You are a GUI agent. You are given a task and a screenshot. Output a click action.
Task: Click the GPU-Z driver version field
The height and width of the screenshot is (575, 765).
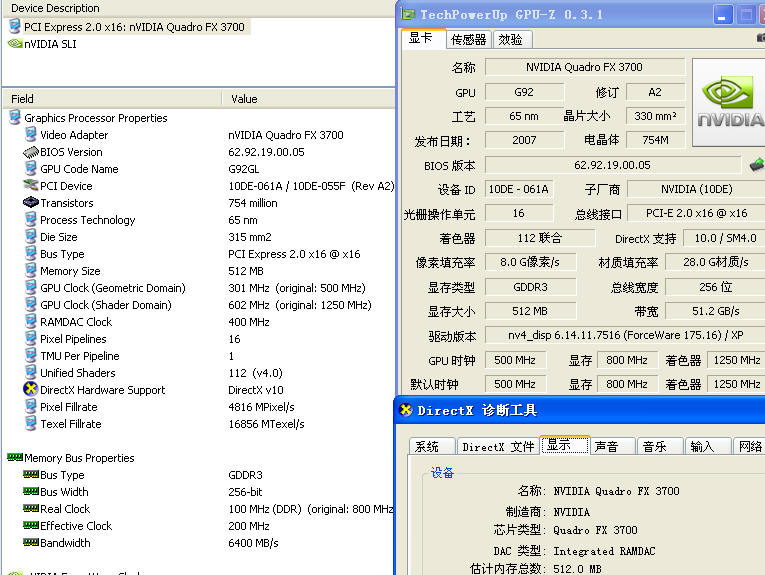click(x=624, y=335)
